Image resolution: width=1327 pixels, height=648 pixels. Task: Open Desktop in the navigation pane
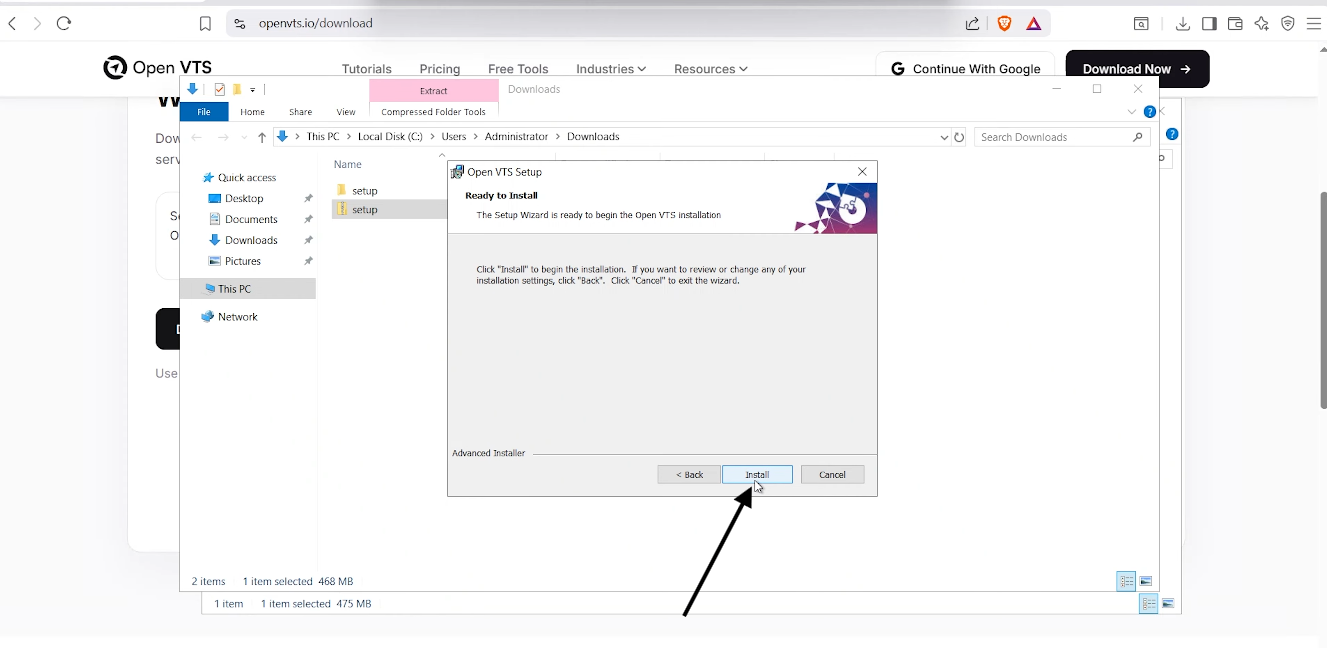(244, 198)
